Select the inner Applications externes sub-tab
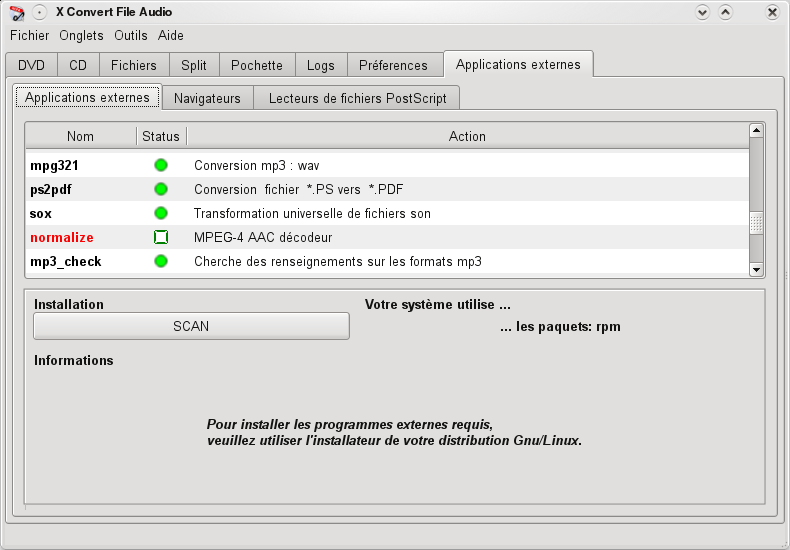 (x=87, y=97)
